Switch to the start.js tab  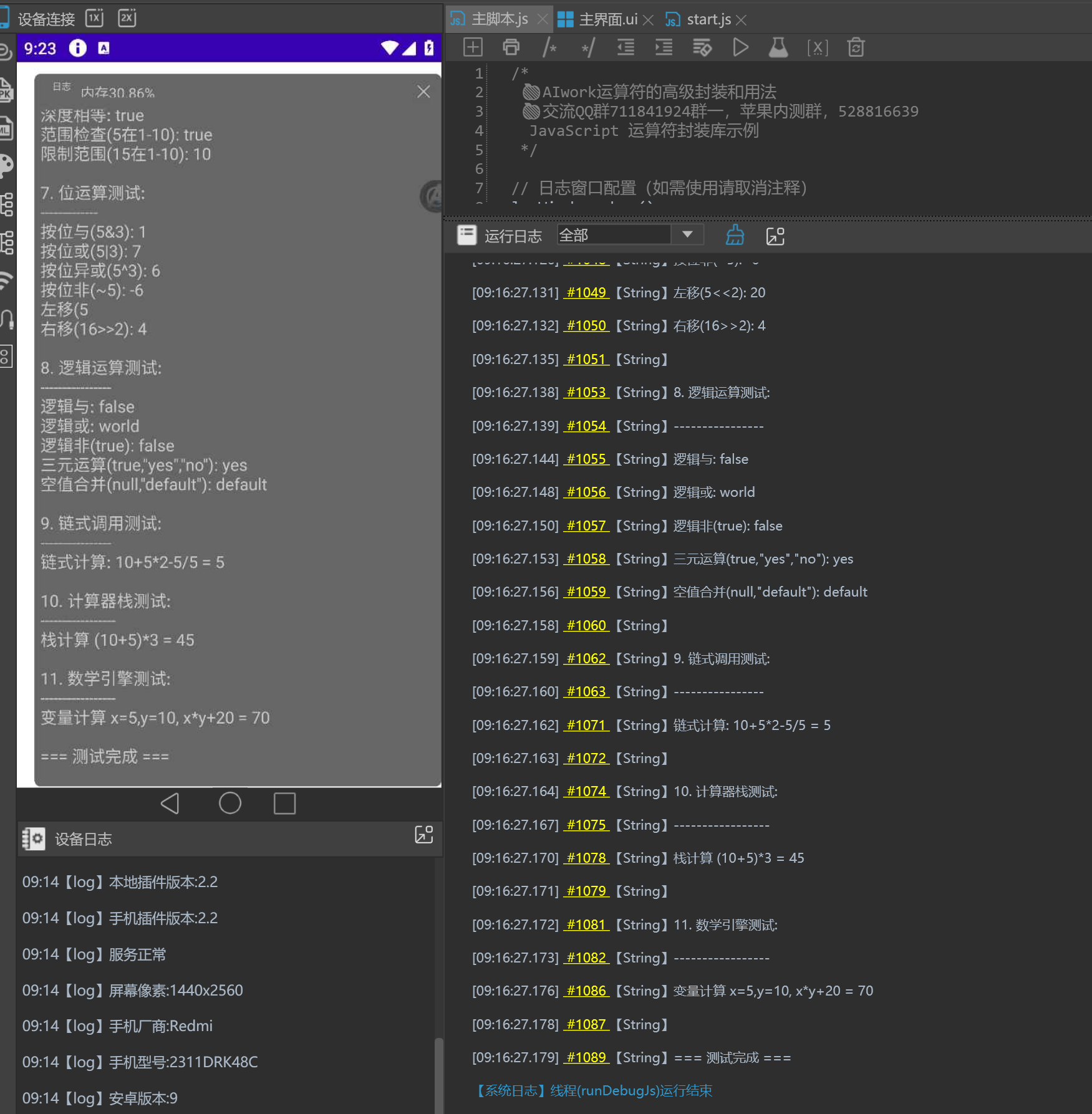coord(708,20)
